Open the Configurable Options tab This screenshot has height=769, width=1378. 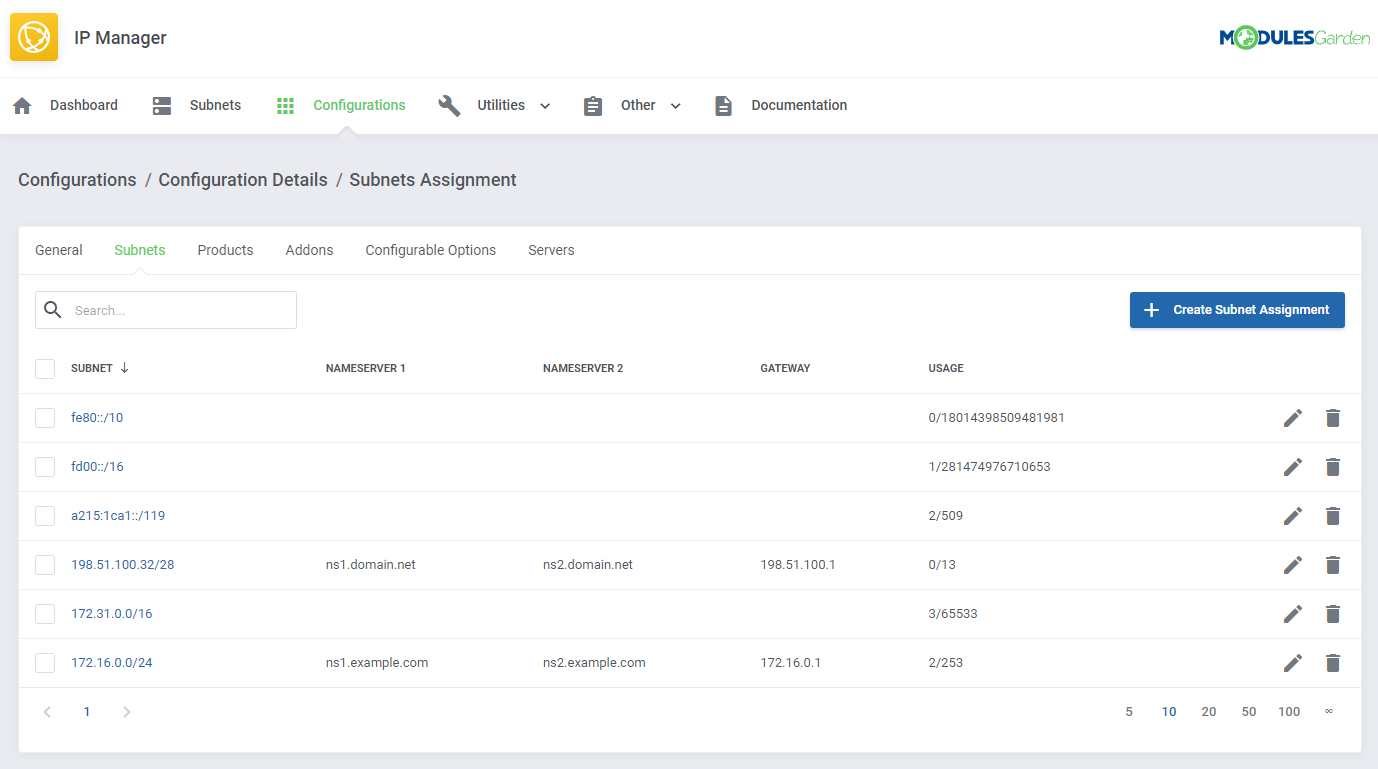pyautogui.click(x=430, y=249)
